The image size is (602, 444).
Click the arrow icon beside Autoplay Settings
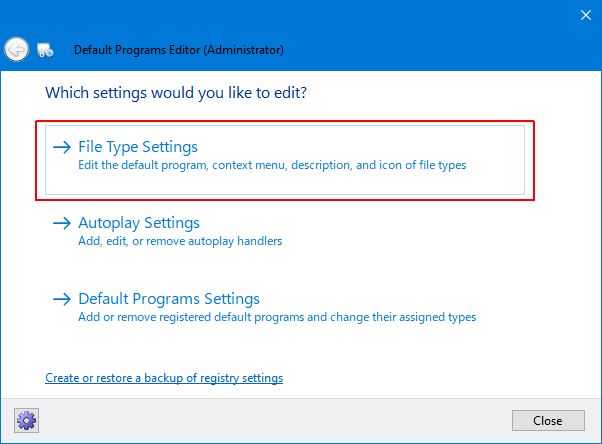(62, 223)
